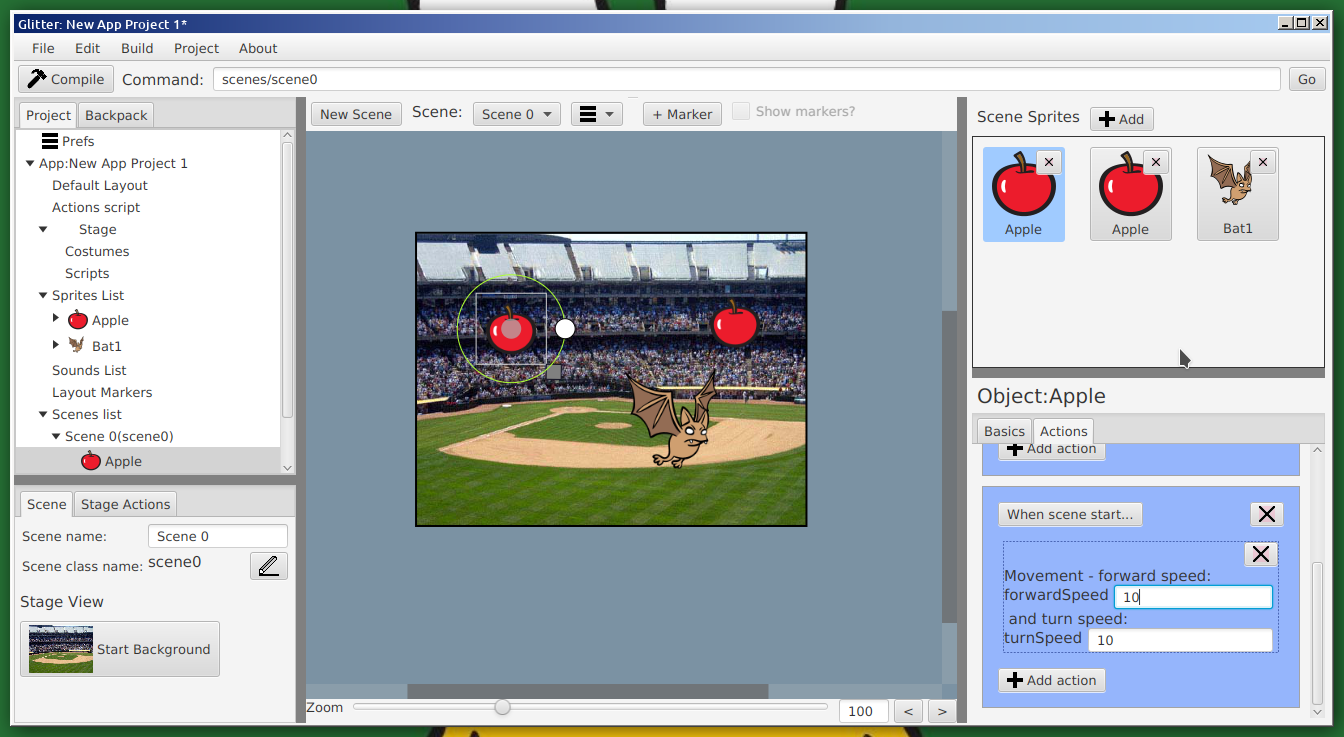Remove the Movement action with its X

(x=1260, y=554)
